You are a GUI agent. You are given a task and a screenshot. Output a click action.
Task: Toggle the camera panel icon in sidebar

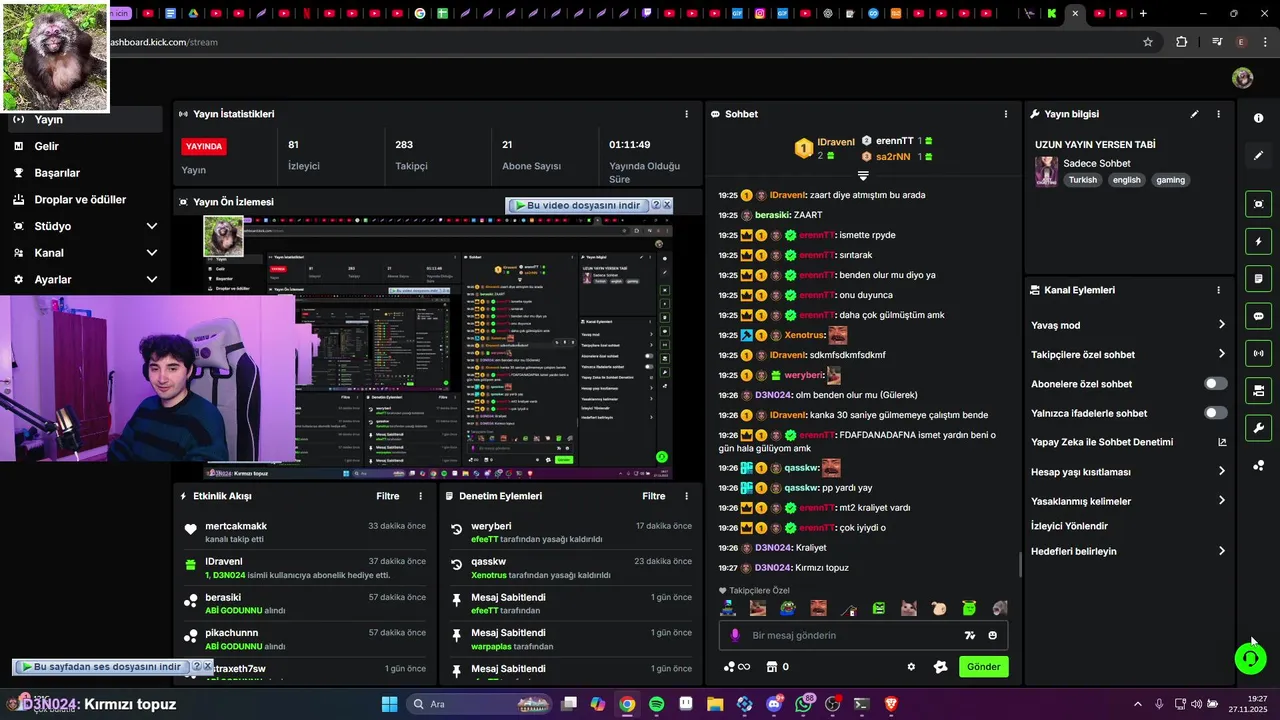(x=1258, y=390)
